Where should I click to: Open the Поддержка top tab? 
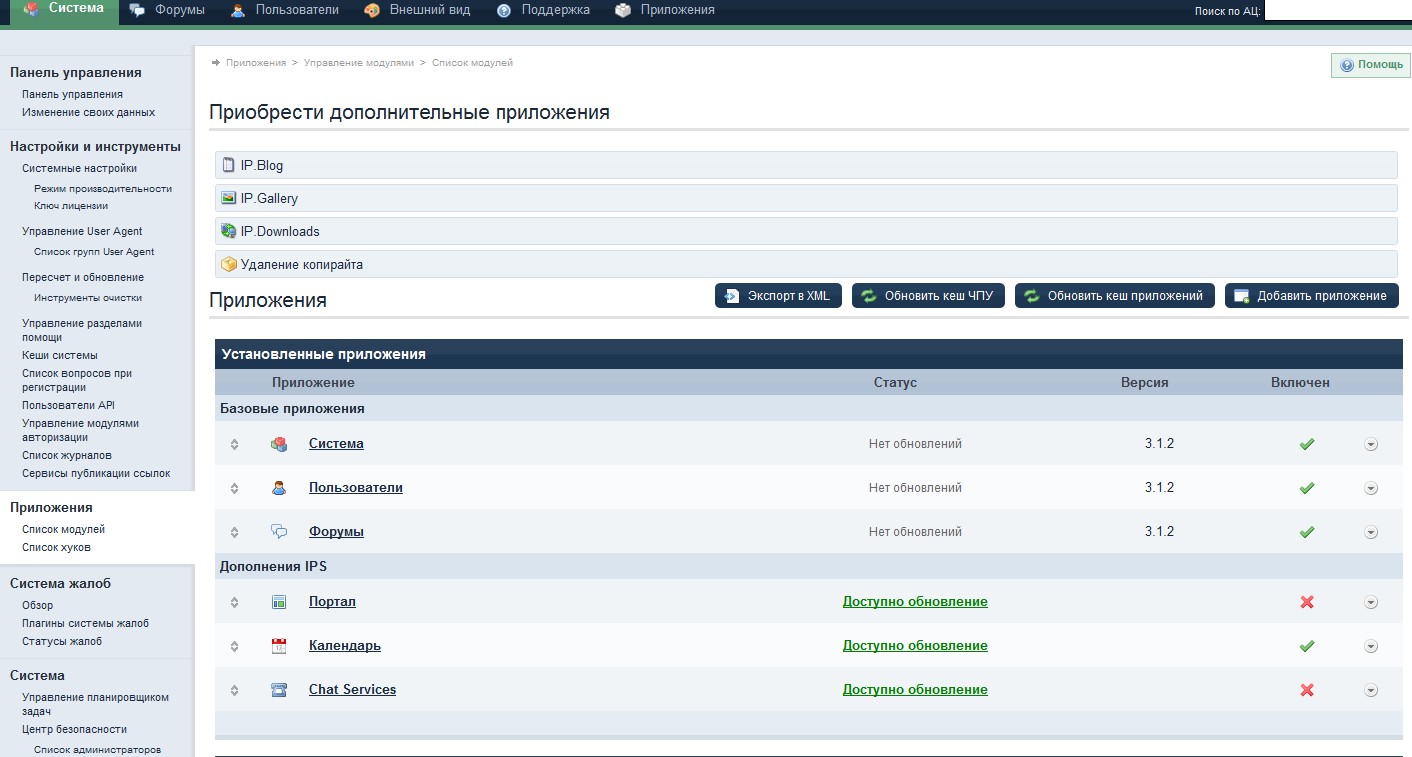click(543, 10)
